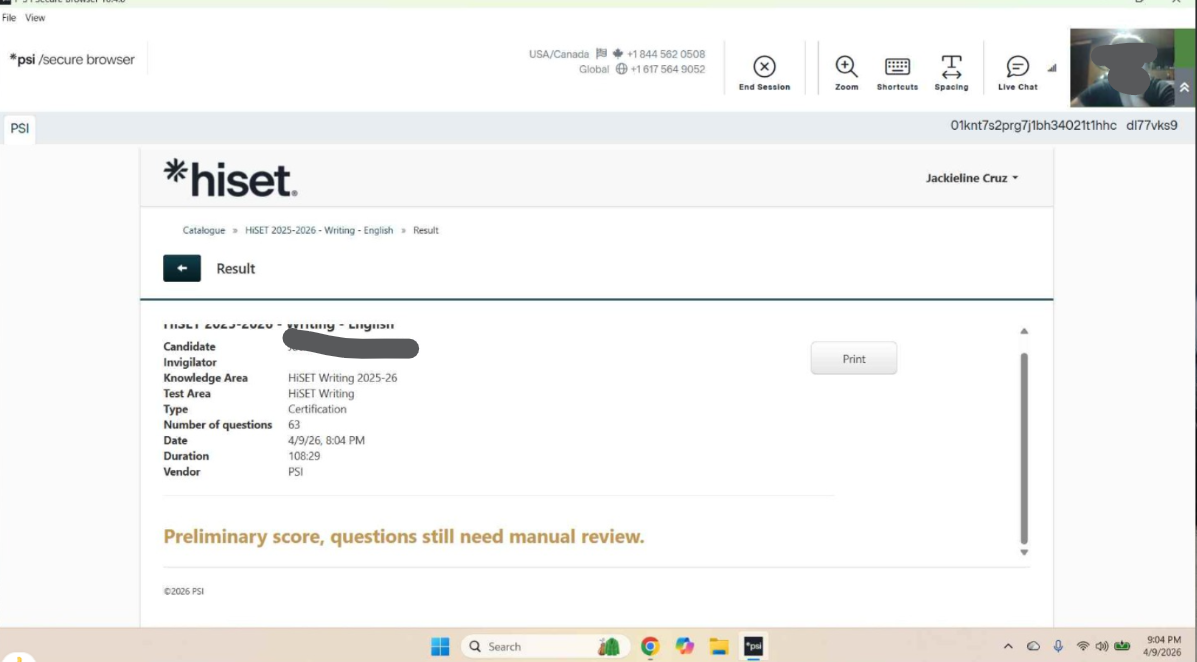1197x662 pixels.
Task: Open Copilot from the taskbar
Action: (685, 646)
